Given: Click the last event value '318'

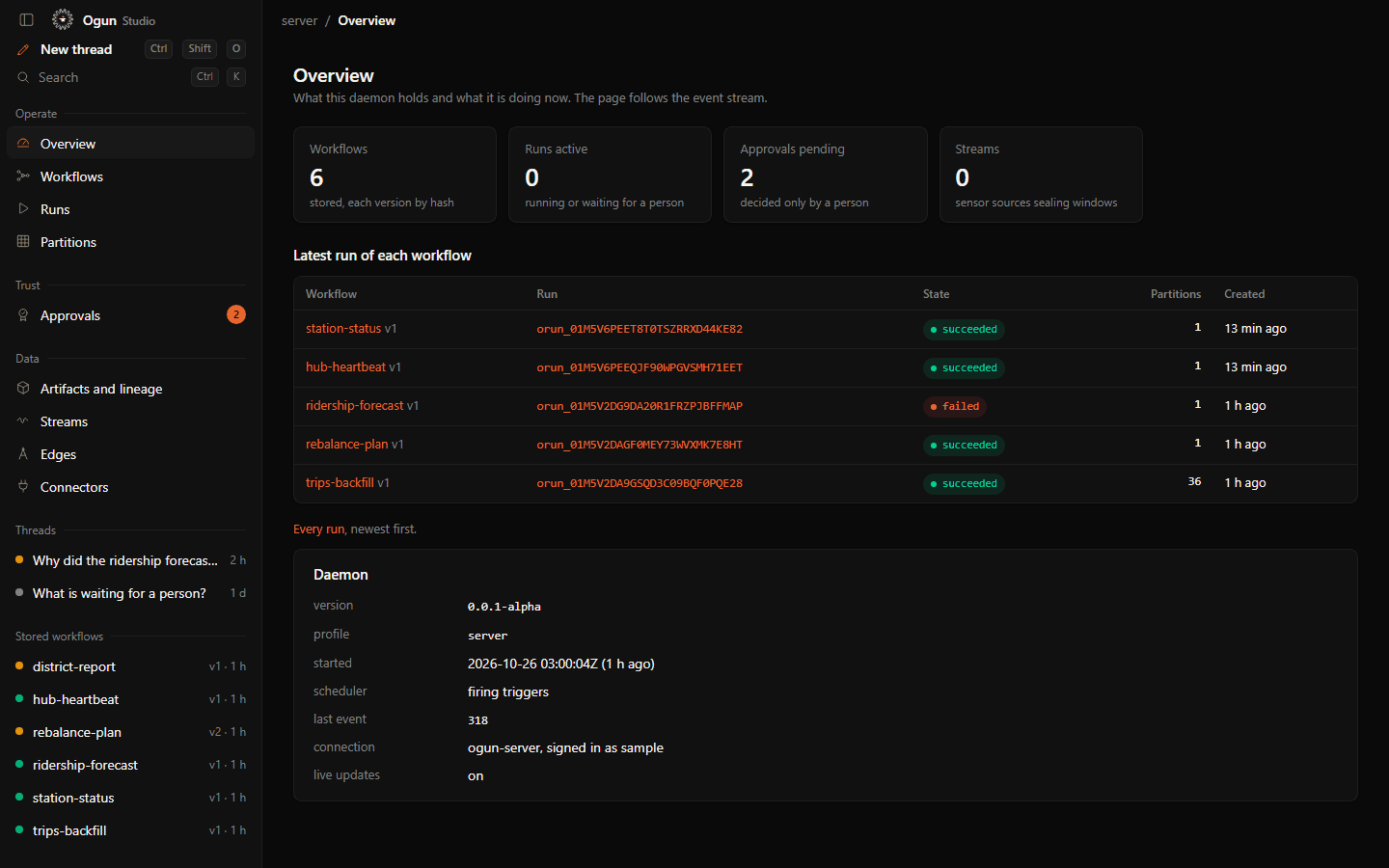Looking at the screenshot, I should 477,720.
